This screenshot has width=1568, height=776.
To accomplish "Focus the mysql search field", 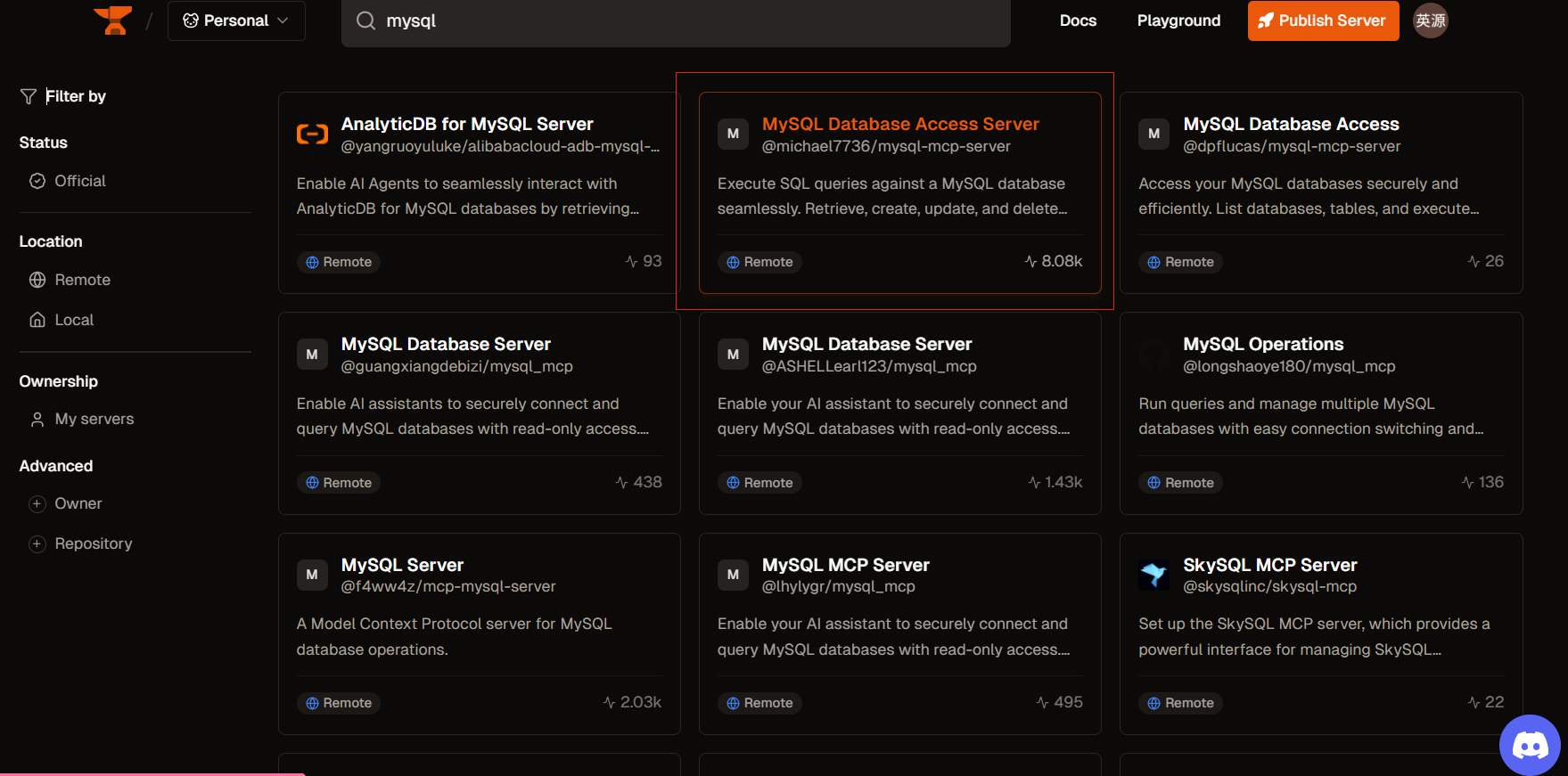I will pos(676,21).
